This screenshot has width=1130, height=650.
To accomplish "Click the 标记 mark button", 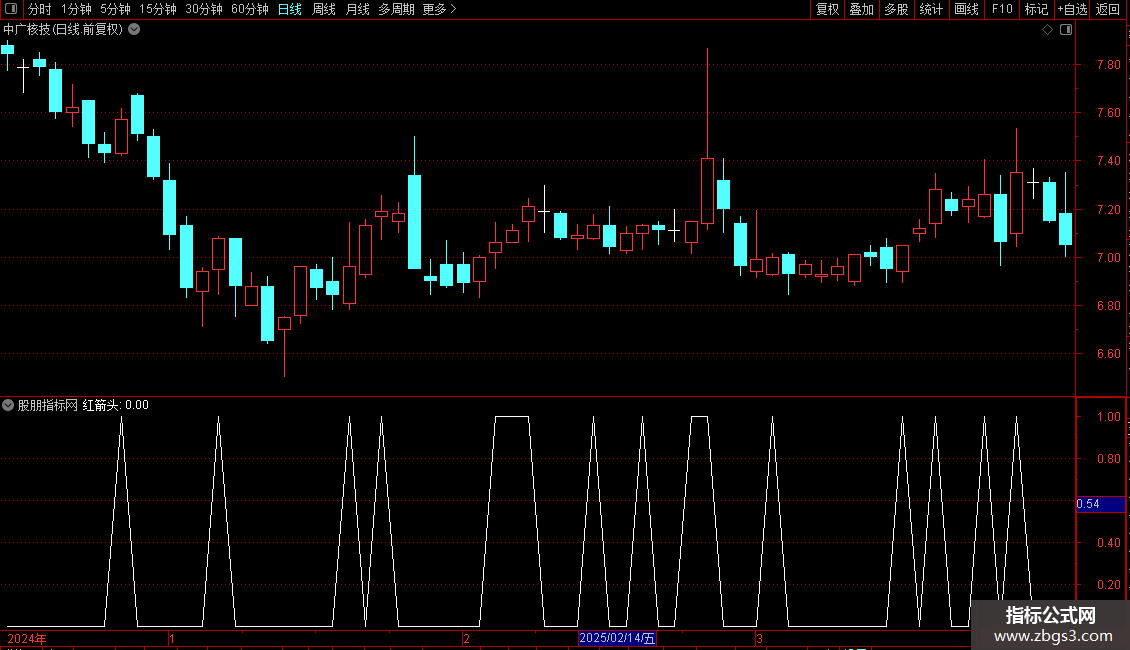I will (1036, 9).
